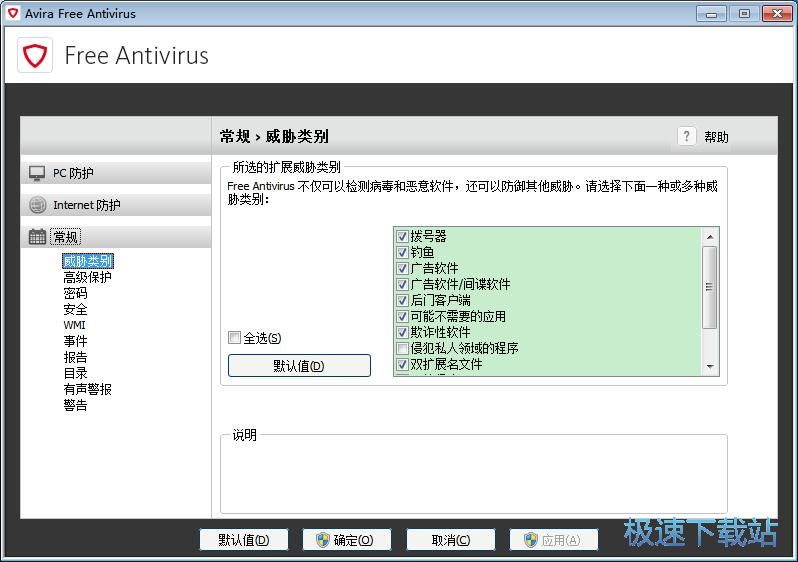Close the Avira window
This screenshot has width=798, height=562.
[777, 14]
